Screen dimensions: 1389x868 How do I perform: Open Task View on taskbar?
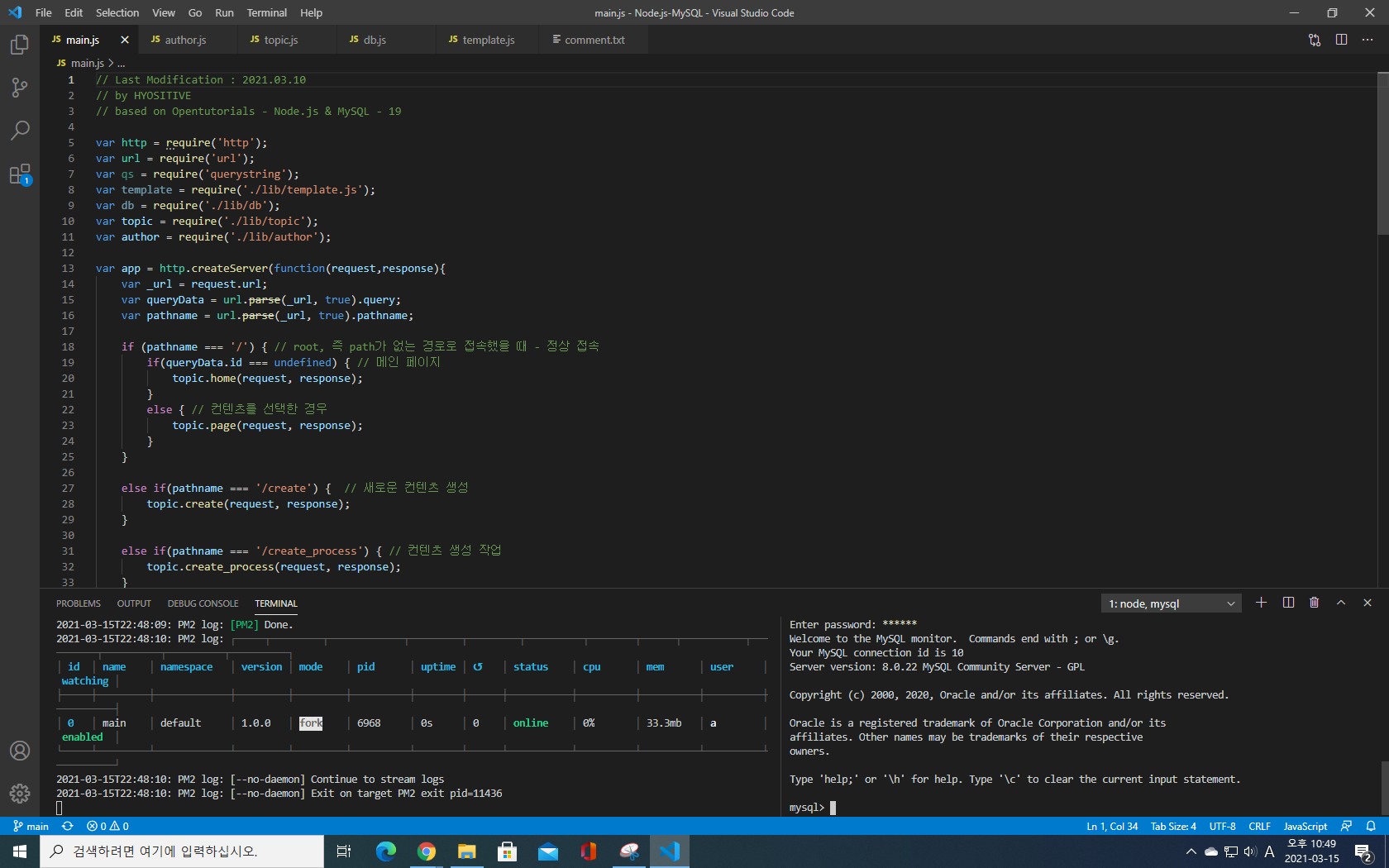click(344, 851)
